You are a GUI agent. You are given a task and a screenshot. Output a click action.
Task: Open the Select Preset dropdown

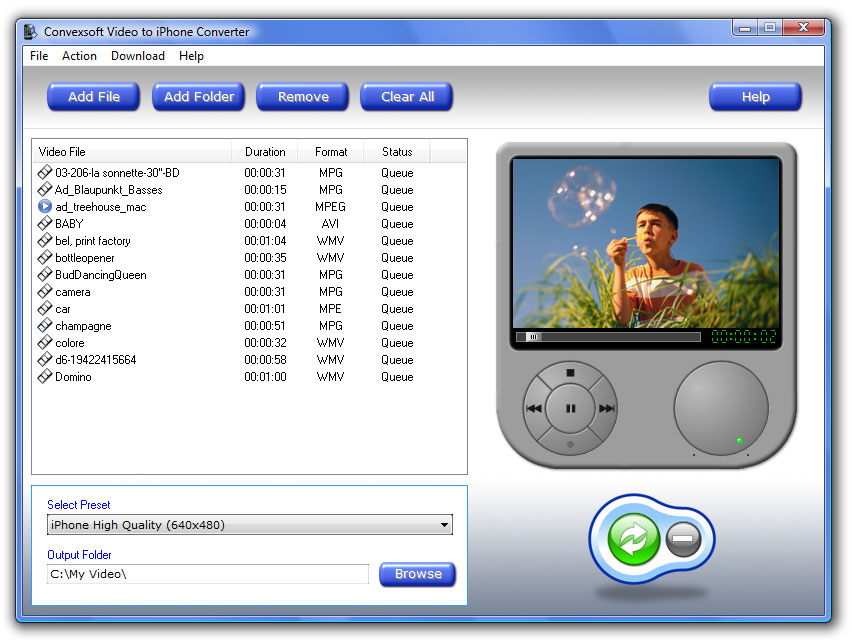tap(250, 525)
